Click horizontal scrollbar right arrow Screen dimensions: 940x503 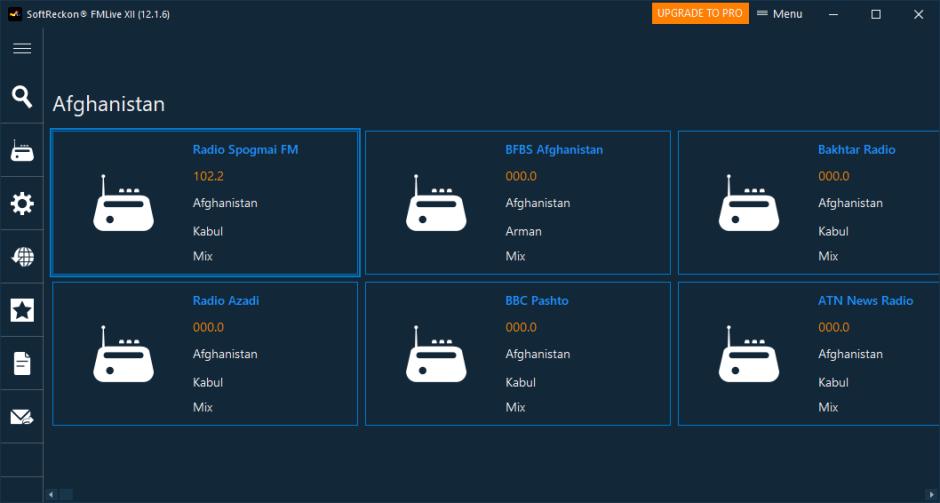click(930, 495)
